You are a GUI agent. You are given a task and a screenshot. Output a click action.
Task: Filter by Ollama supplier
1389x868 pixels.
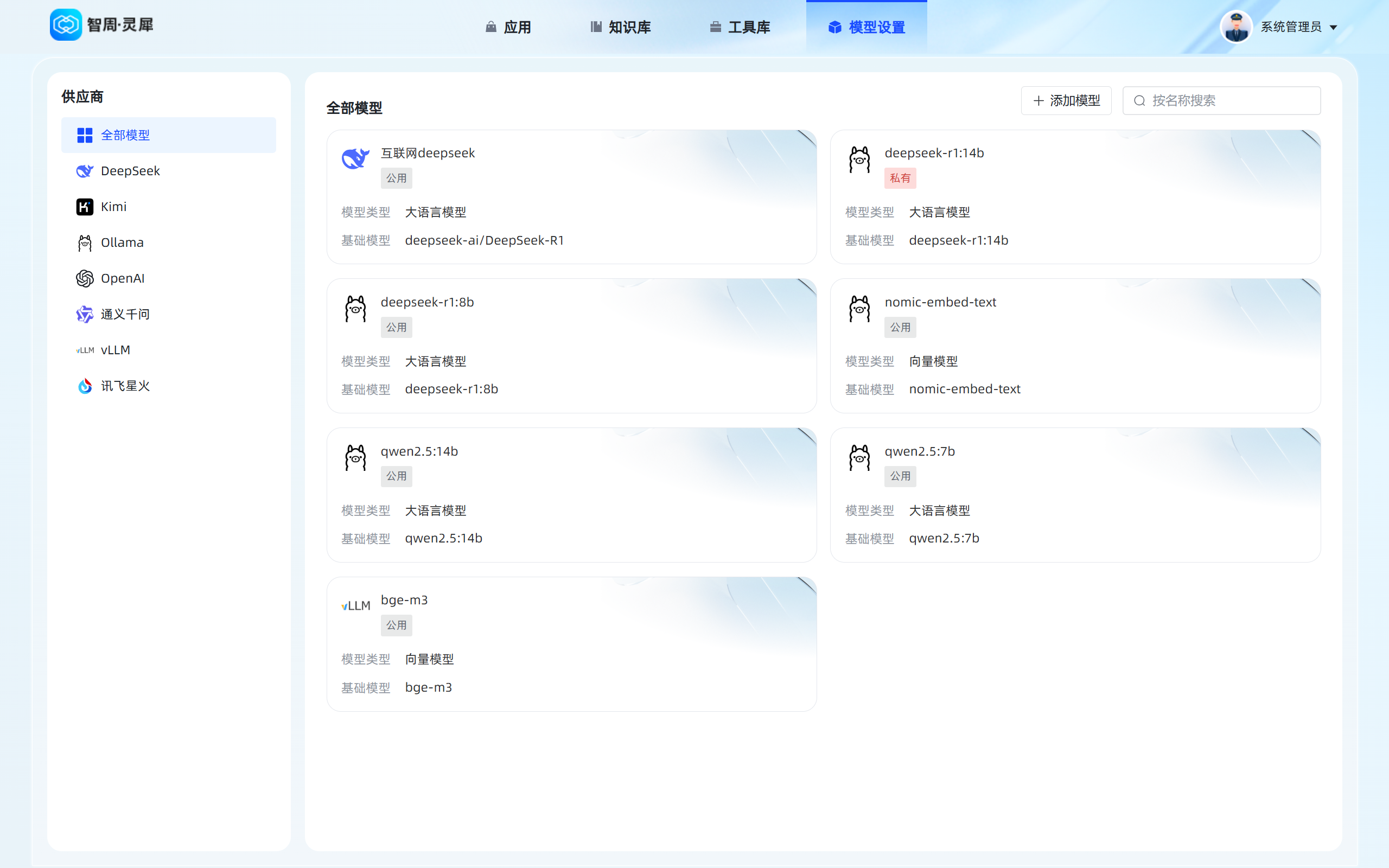point(169,243)
